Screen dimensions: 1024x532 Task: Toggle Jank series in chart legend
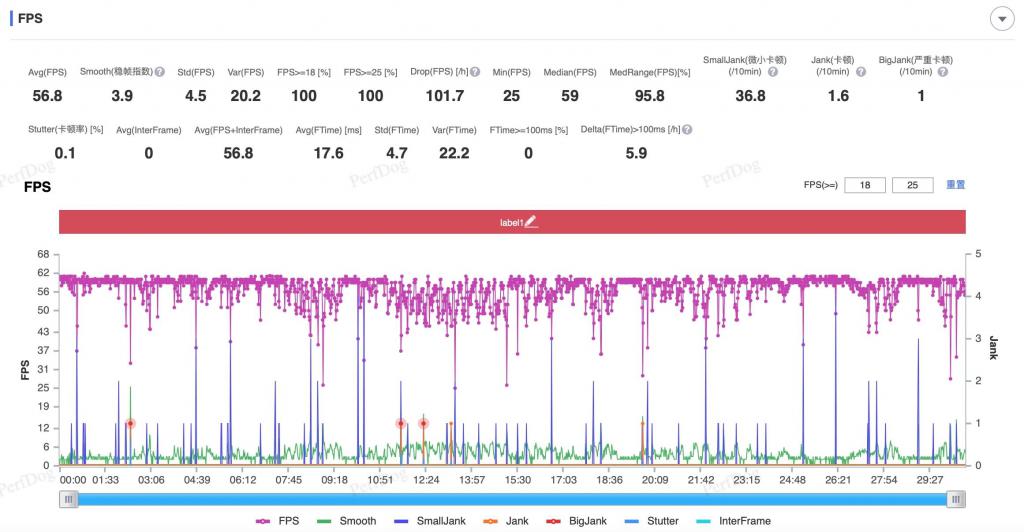[x=506, y=521]
